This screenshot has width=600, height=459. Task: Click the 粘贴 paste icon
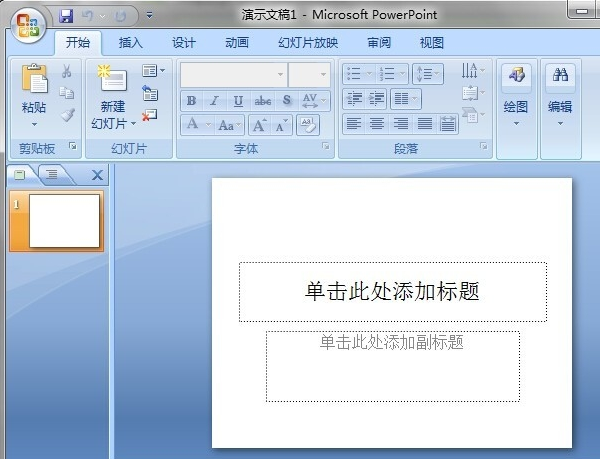pyautogui.click(x=34, y=79)
